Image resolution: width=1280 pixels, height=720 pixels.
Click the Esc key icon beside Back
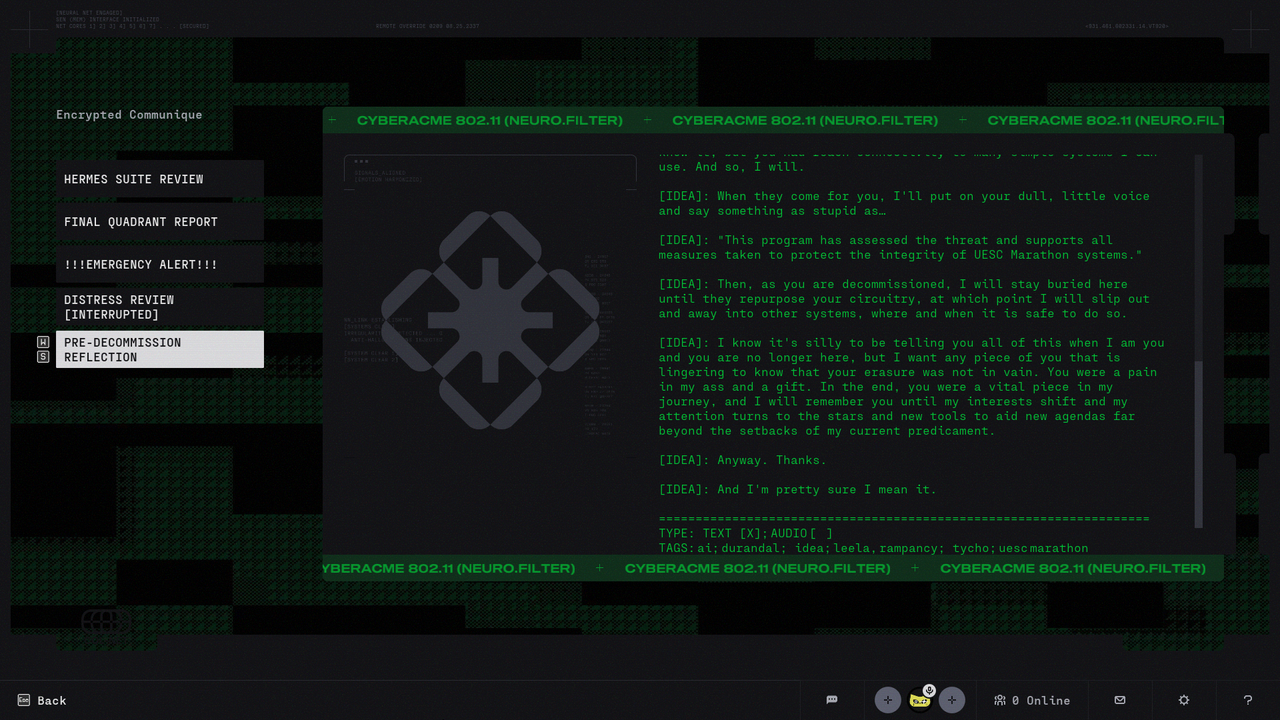[x=24, y=700]
